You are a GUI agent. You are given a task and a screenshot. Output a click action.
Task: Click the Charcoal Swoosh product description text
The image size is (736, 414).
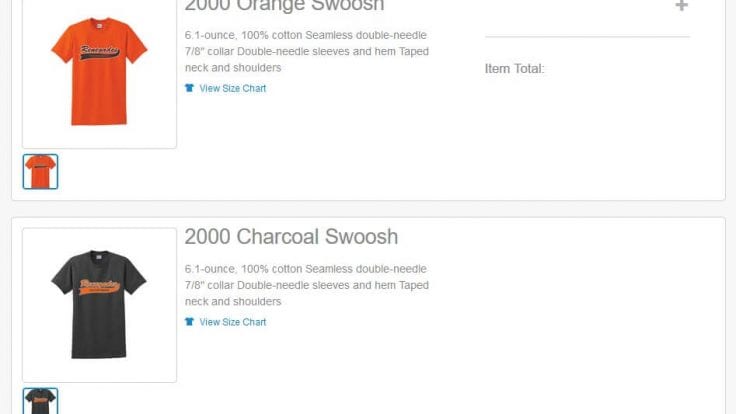click(307, 285)
